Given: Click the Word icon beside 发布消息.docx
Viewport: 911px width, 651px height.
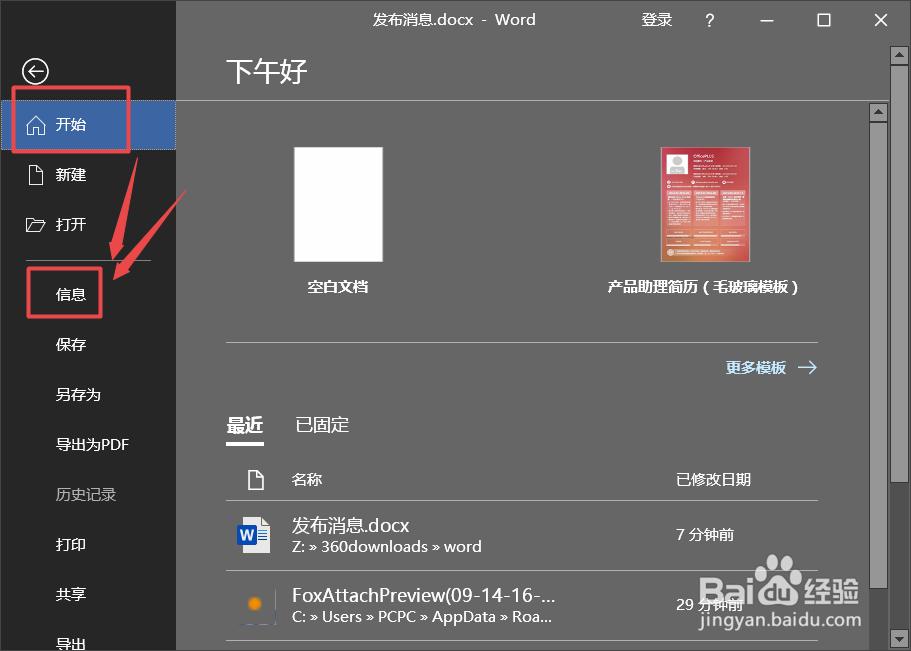Looking at the screenshot, I should [254, 536].
